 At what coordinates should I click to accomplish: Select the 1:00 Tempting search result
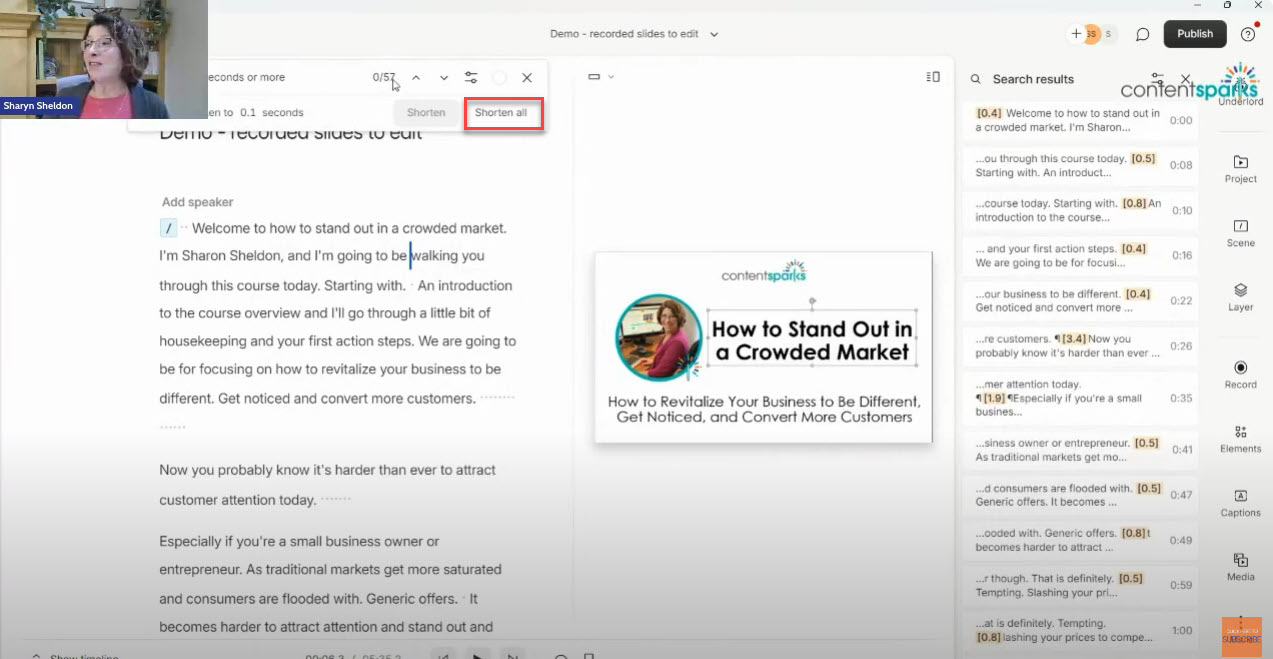coord(1080,630)
